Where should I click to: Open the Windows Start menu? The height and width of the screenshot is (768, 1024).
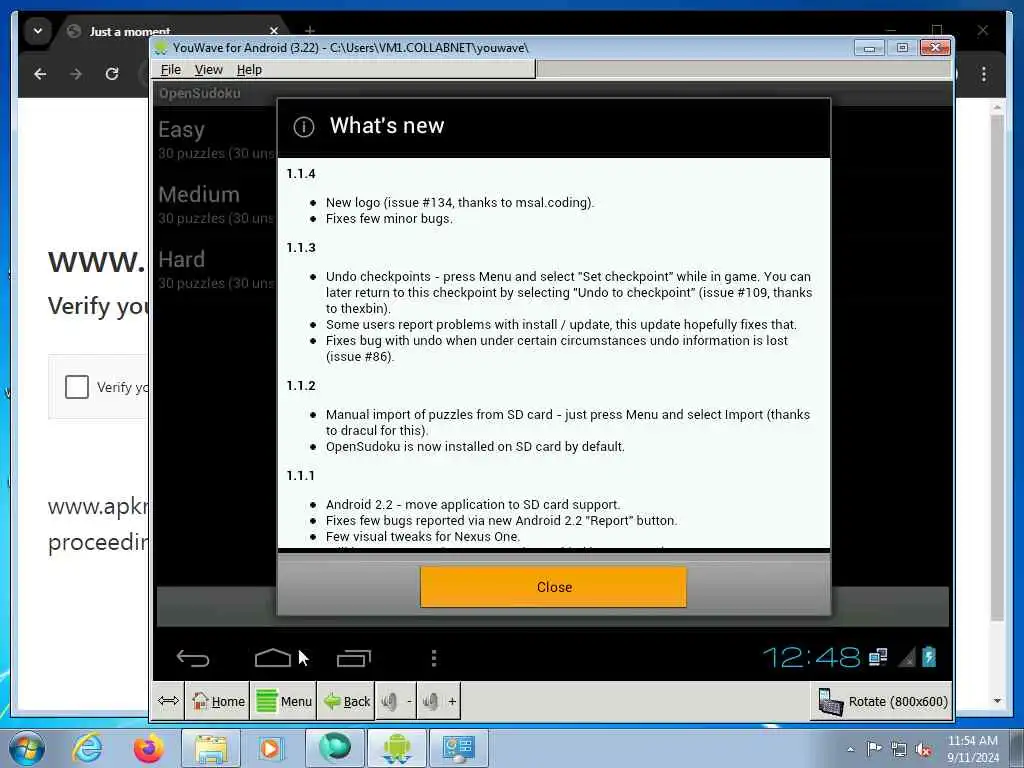[27, 748]
